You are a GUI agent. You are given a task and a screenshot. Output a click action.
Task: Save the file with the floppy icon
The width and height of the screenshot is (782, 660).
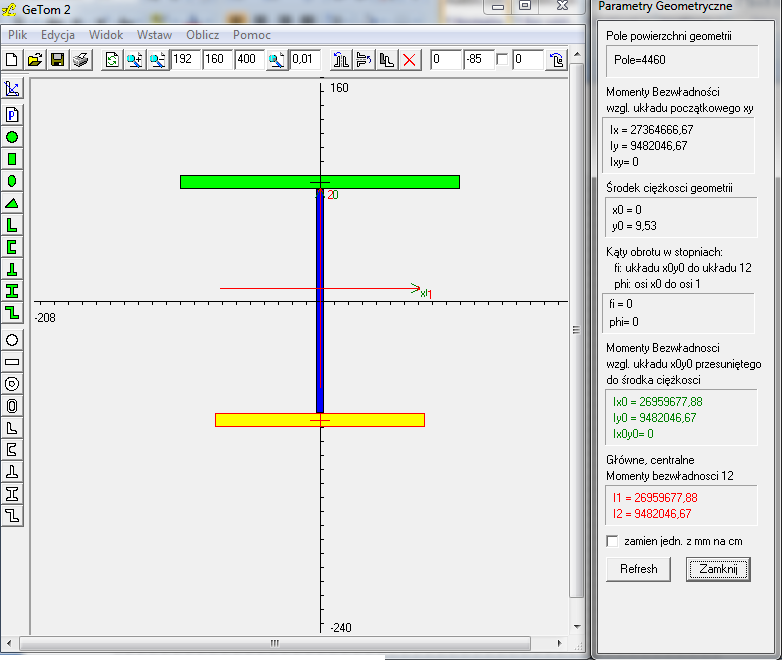click(x=57, y=60)
